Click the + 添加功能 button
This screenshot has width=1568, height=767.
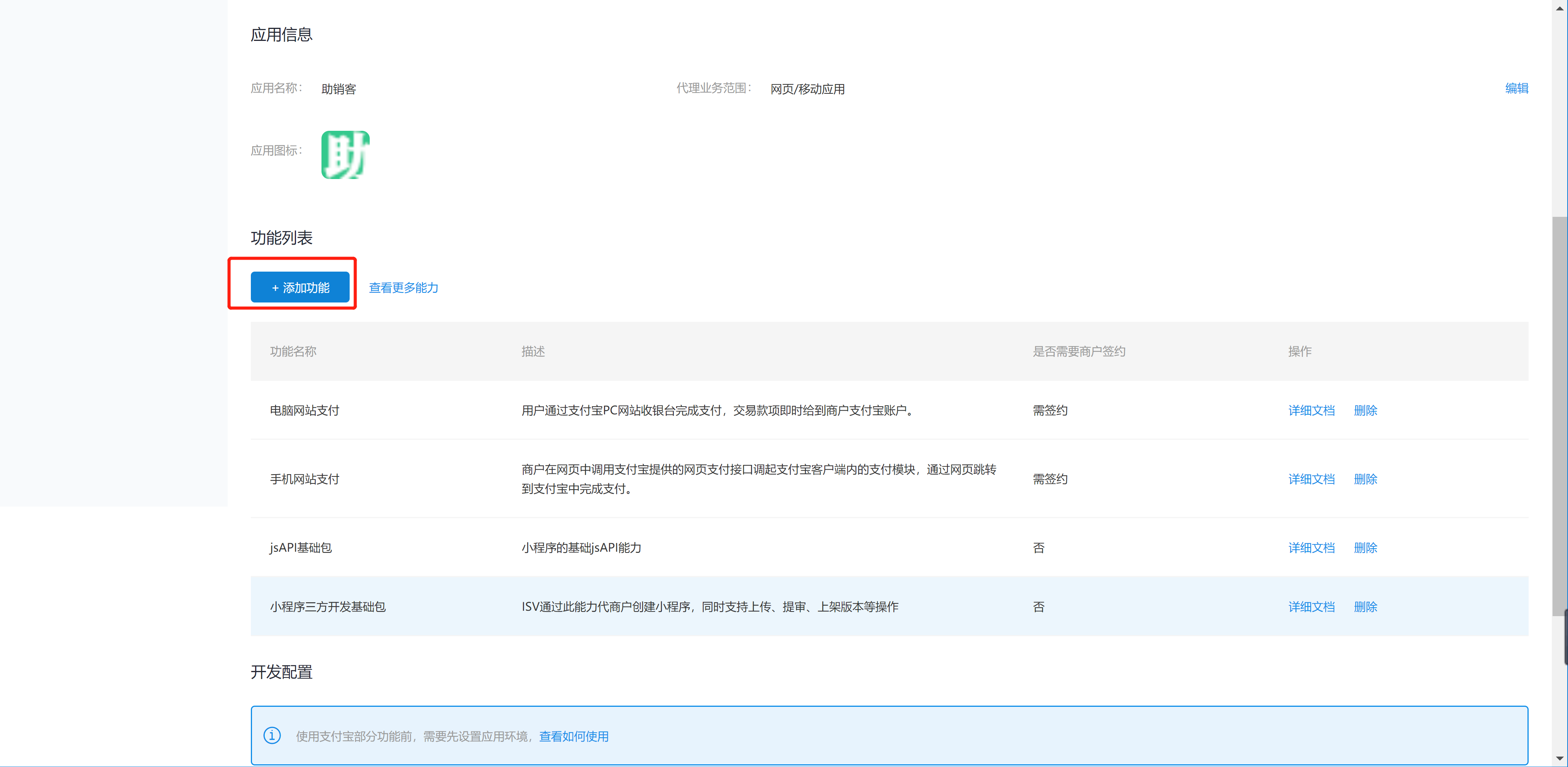click(300, 287)
